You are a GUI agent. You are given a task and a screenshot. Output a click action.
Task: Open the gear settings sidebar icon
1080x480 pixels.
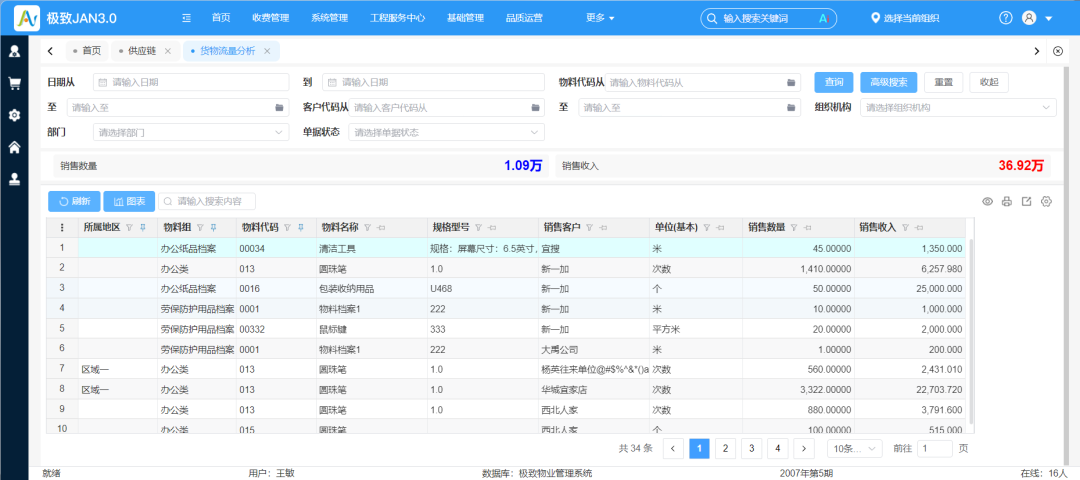coord(14,115)
